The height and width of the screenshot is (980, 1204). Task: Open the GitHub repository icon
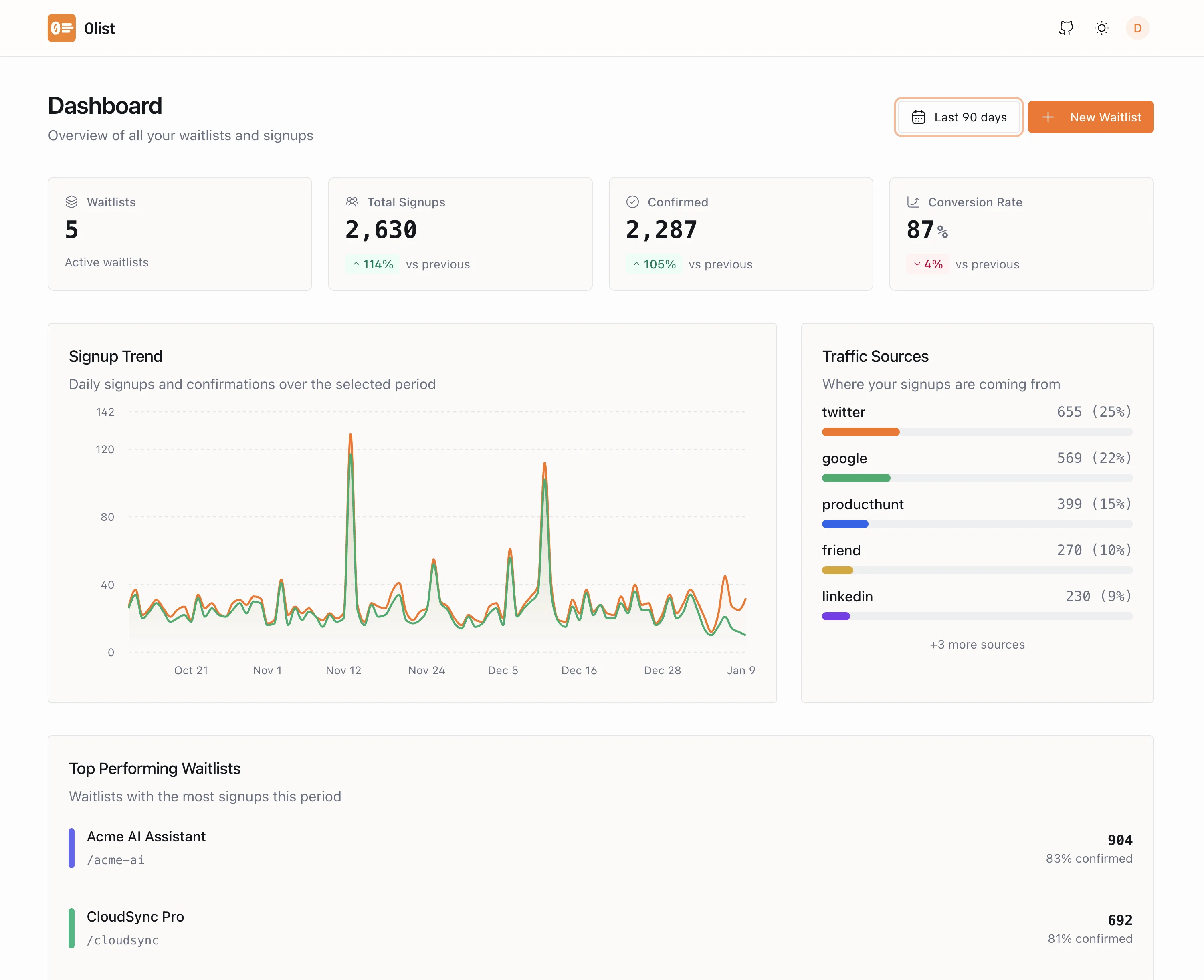(x=1065, y=28)
